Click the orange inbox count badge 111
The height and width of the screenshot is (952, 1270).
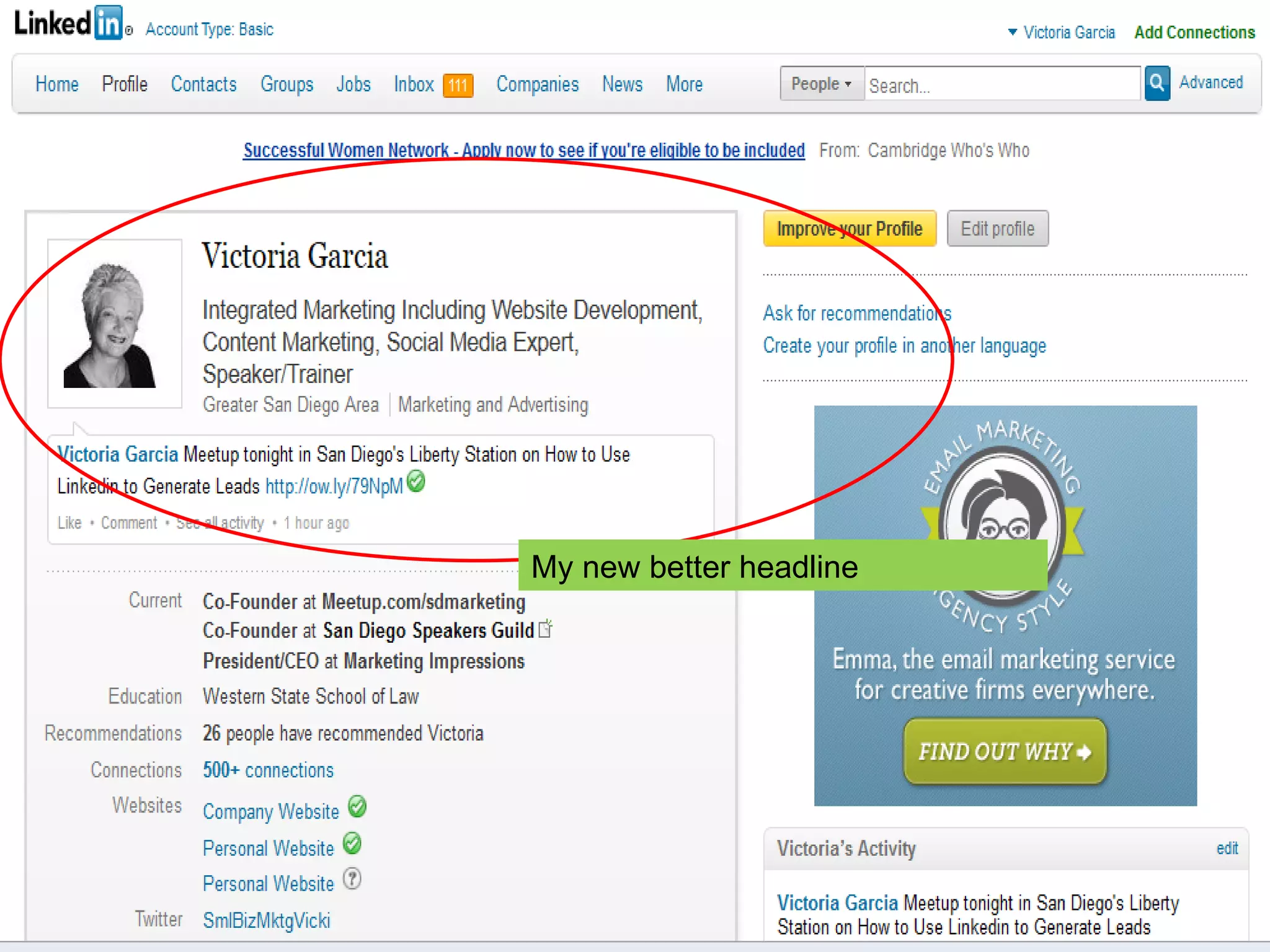(458, 85)
